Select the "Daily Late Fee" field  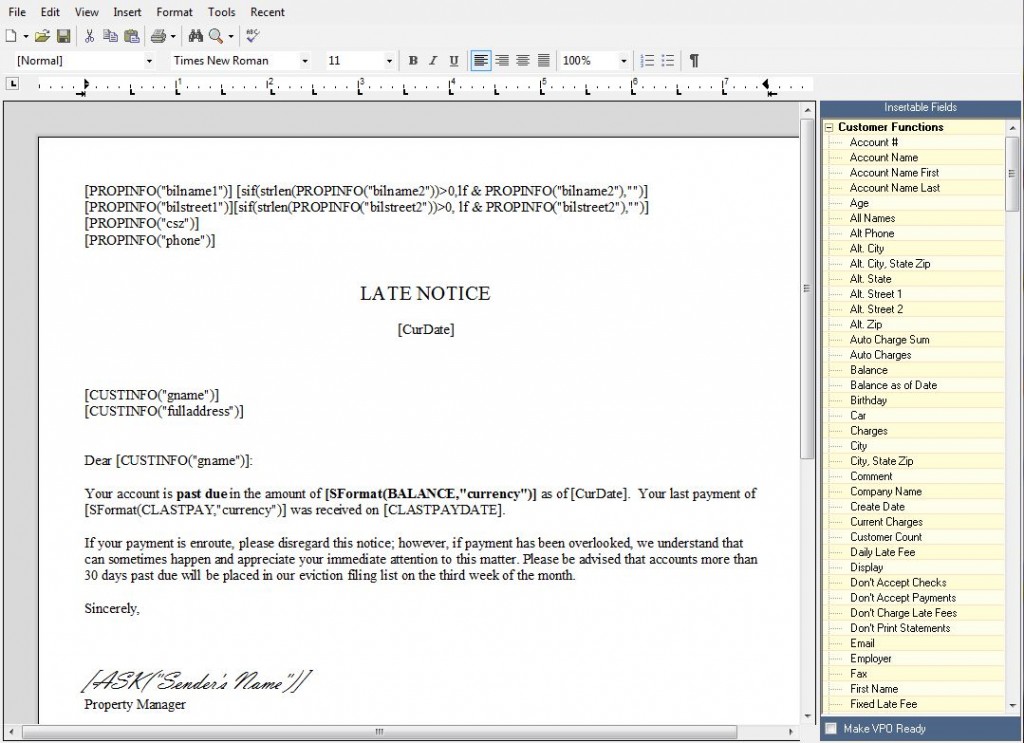point(882,552)
